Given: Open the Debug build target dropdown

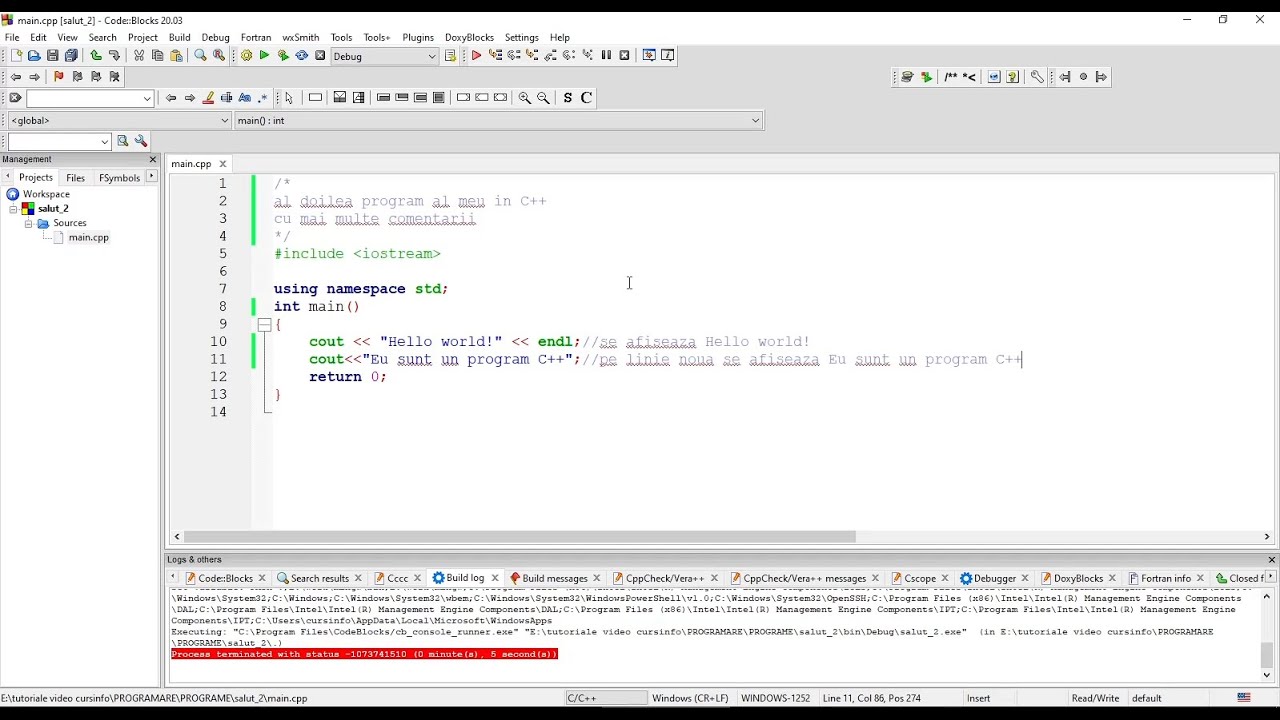Looking at the screenshot, I should click(x=384, y=56).
